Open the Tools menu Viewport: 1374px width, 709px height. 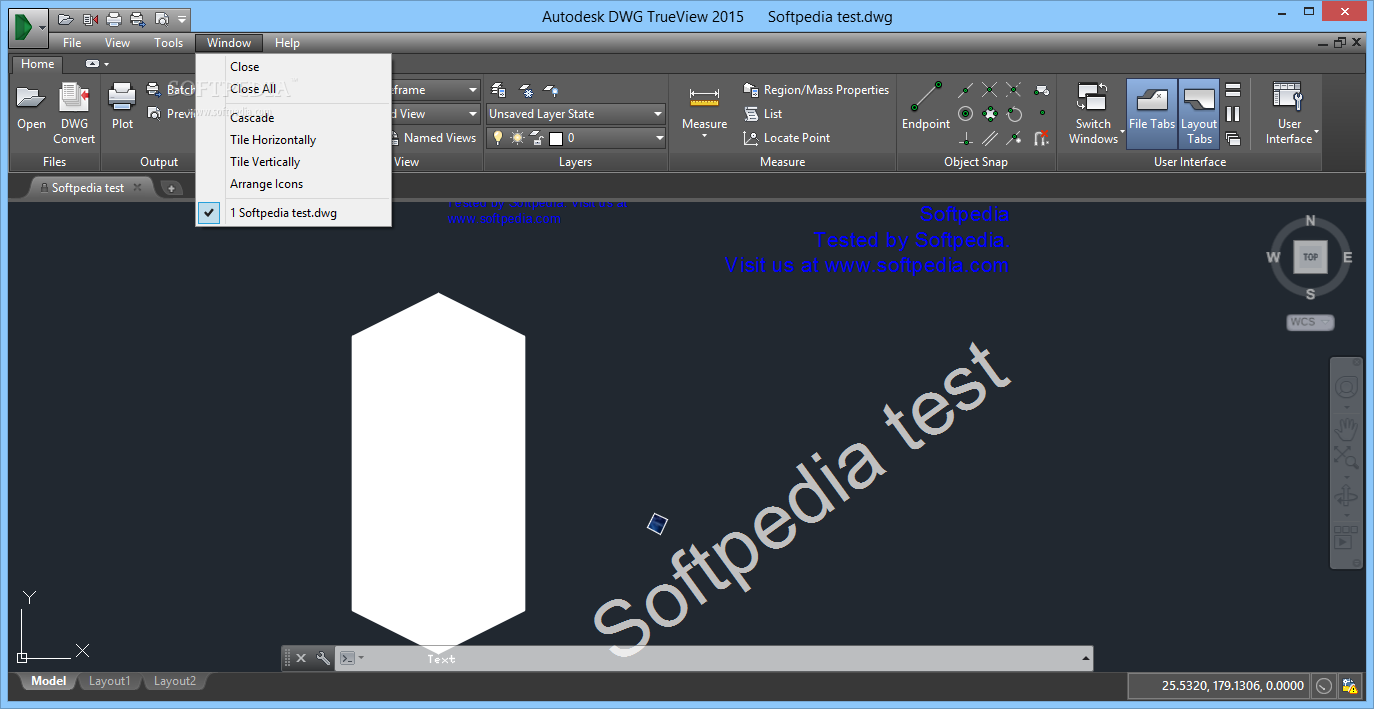[x=168, y=43]
